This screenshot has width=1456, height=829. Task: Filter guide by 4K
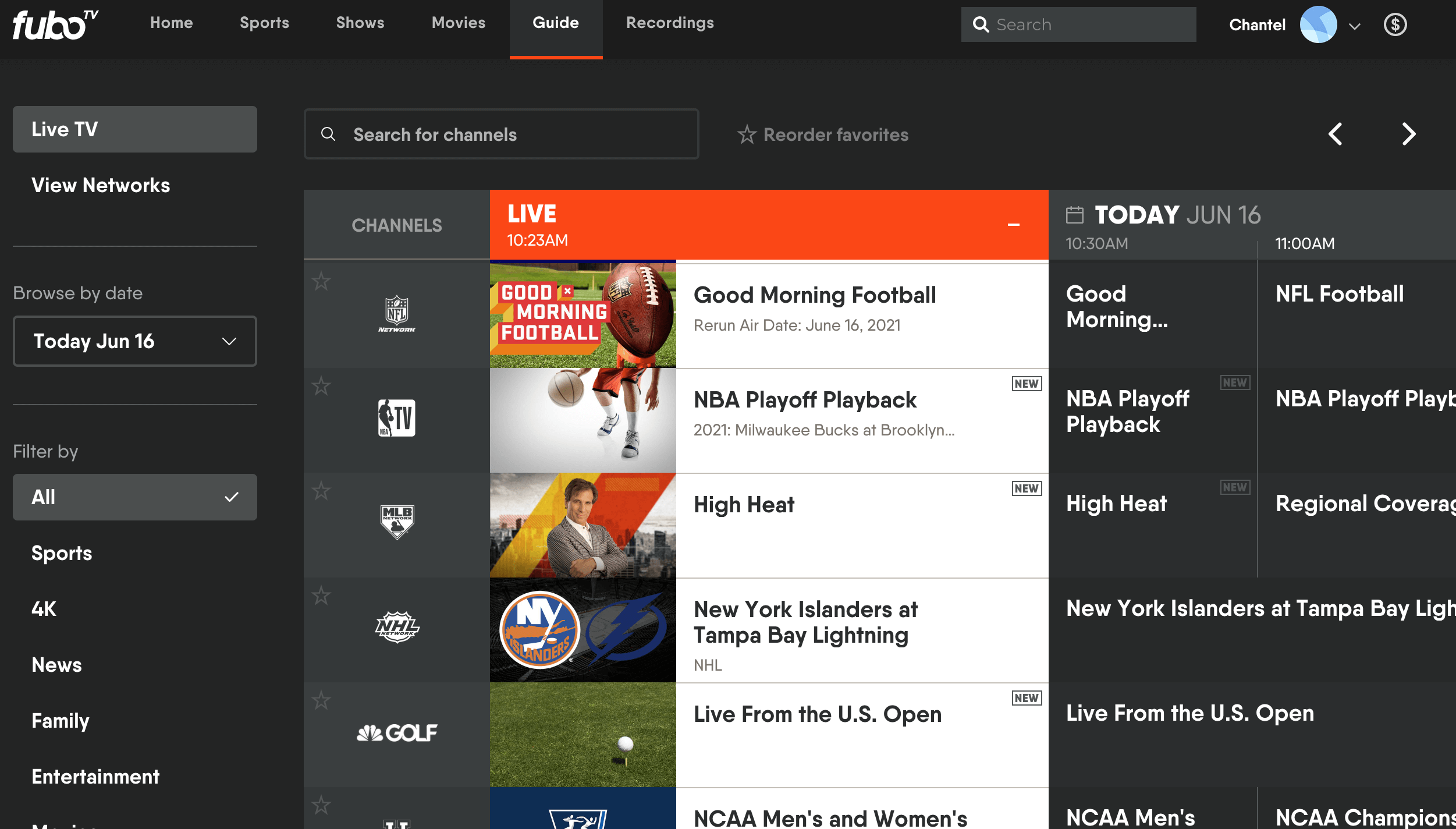point(44,609)
